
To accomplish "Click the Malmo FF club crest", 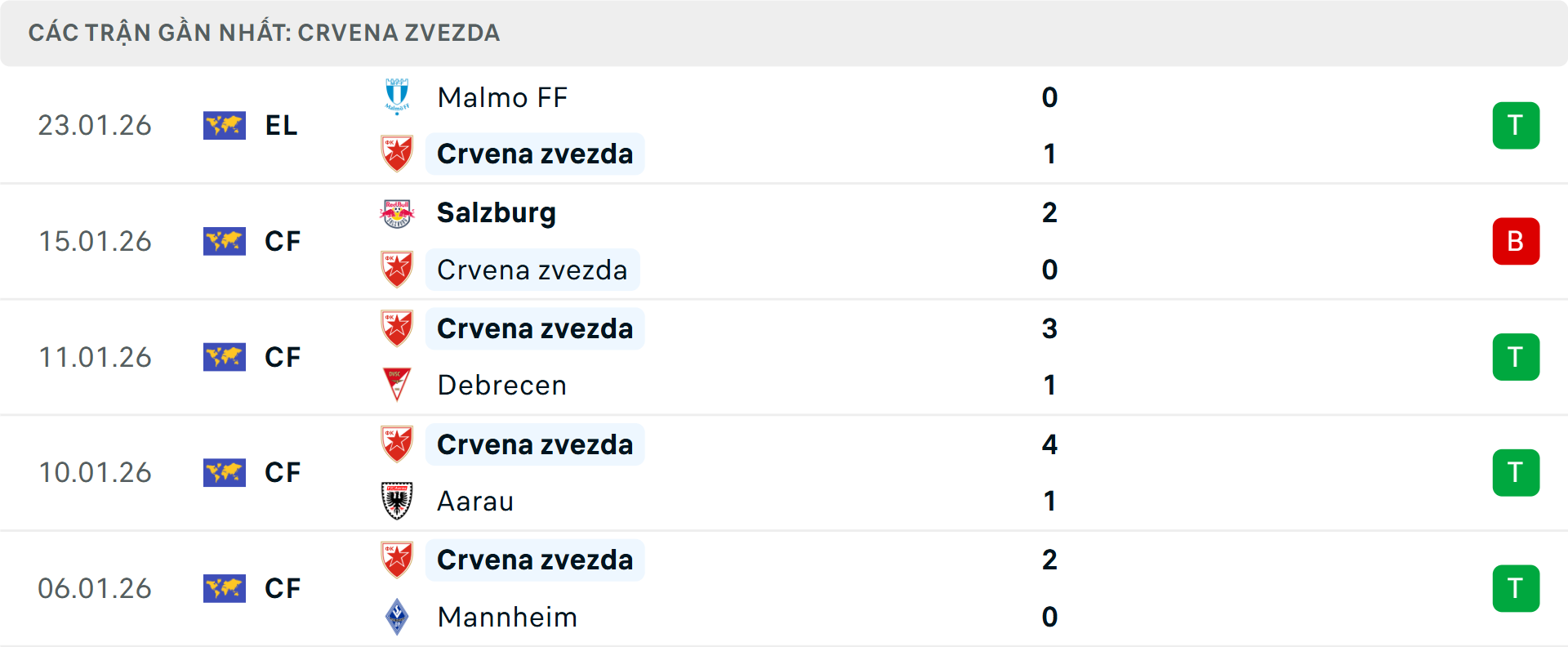I will 398,97.
